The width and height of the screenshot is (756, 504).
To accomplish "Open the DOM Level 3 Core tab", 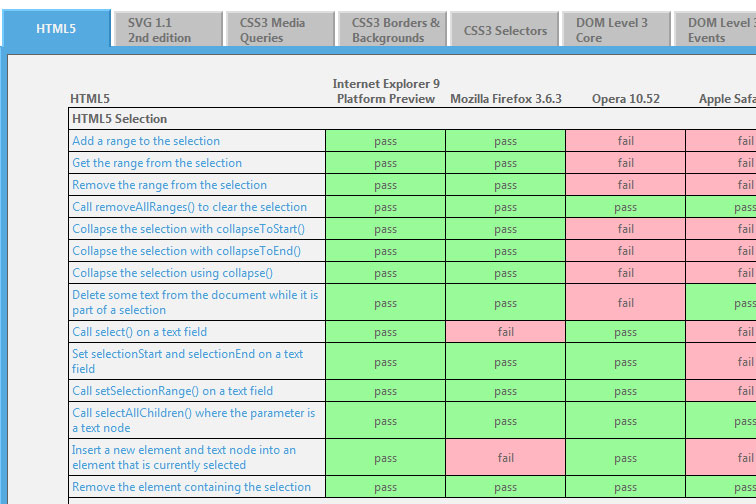I will (x=616, y=30).
